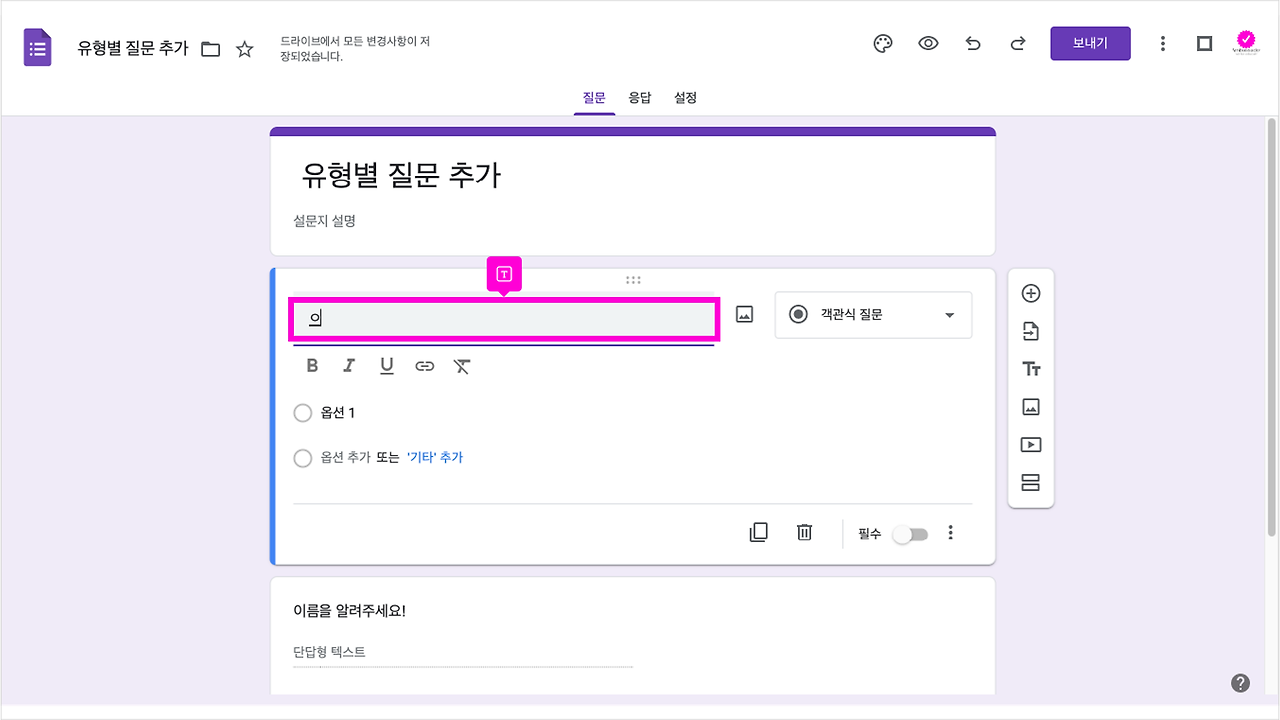Image resolution: width=1280 pixels, height=720 pixels.
Task: Enable the 필수 (required) switch
Action: pyautogui.click(x=909, y=534)
